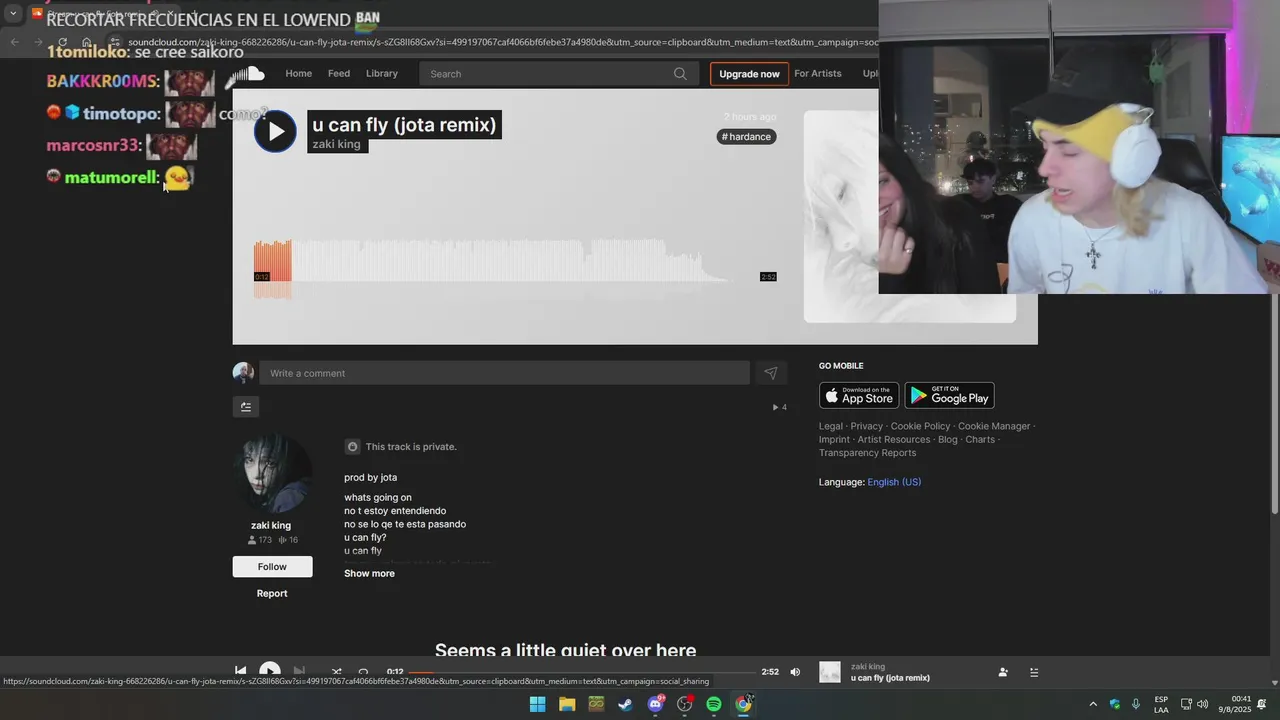The image size is (1280, 720).
Task: Toggle repeat in the bottom player
Action: [x=363, y=672]
